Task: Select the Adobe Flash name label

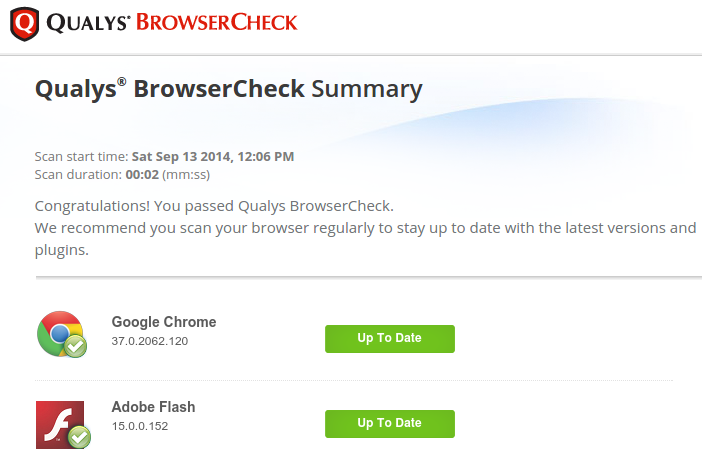Action: (153, 407)
